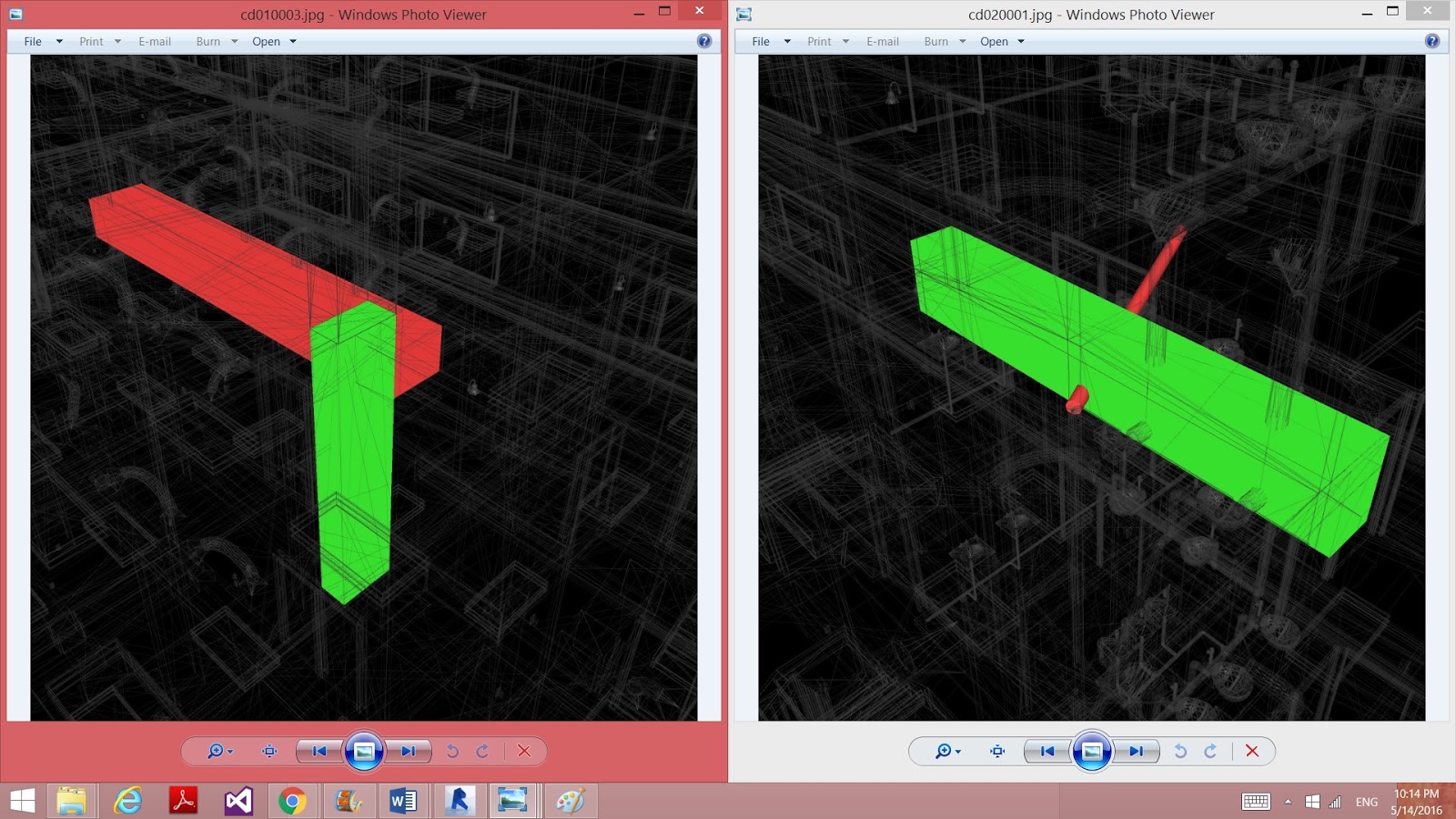
Task: Delete cd020001.jpg using the red X icon
Action: [1253, 752]
